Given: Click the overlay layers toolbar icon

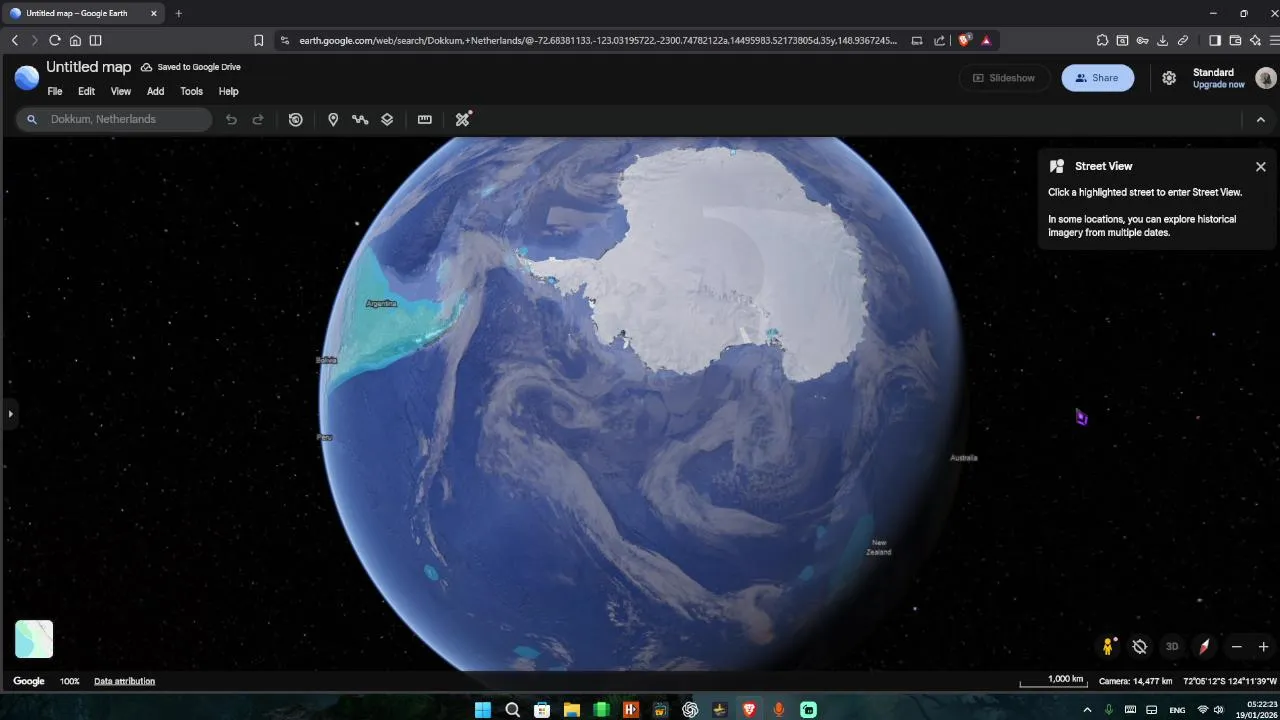Looking at the screenshot, I should tap(387, 119).
